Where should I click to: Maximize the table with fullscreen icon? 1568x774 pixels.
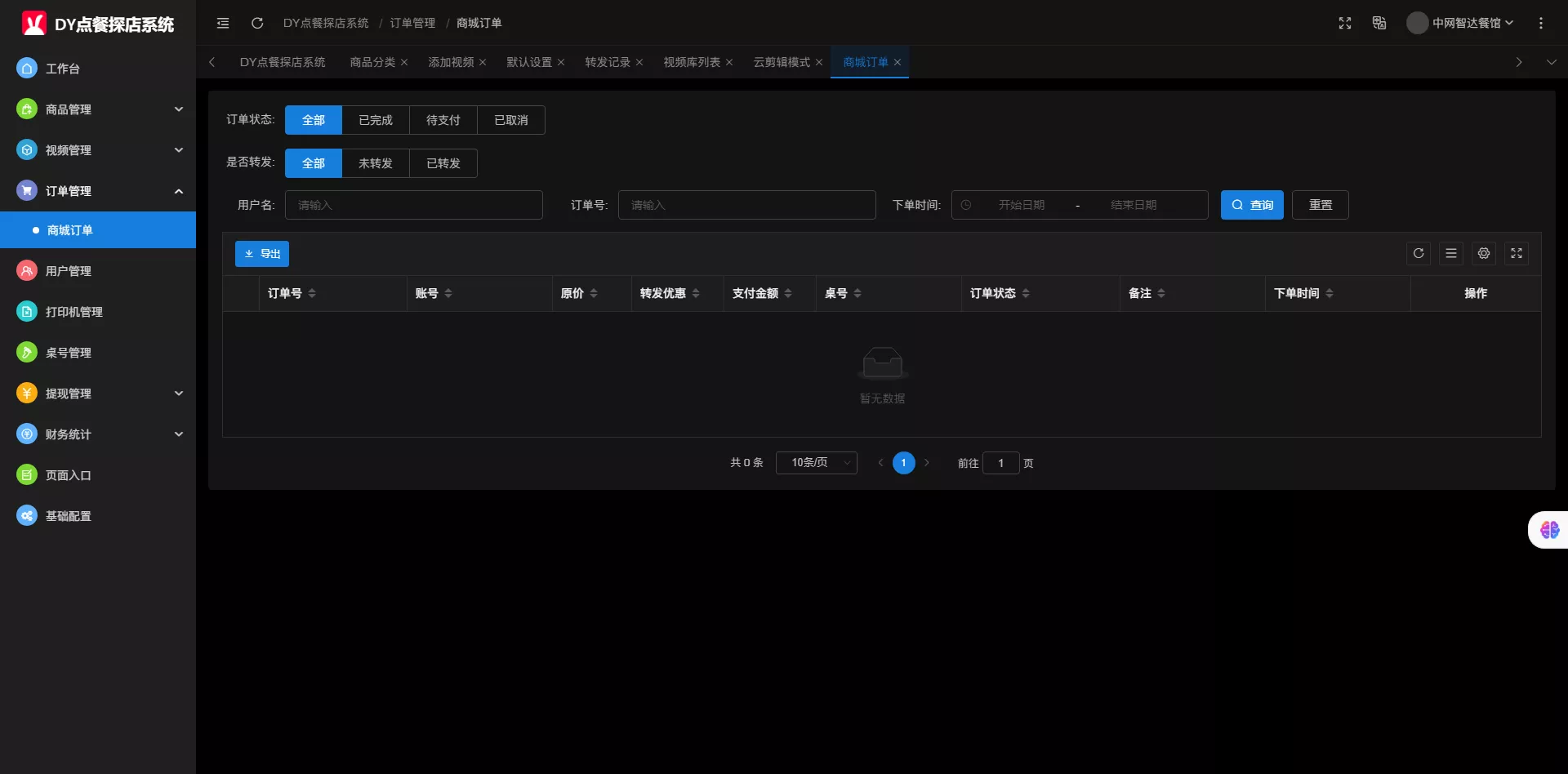pos(1517,253)
